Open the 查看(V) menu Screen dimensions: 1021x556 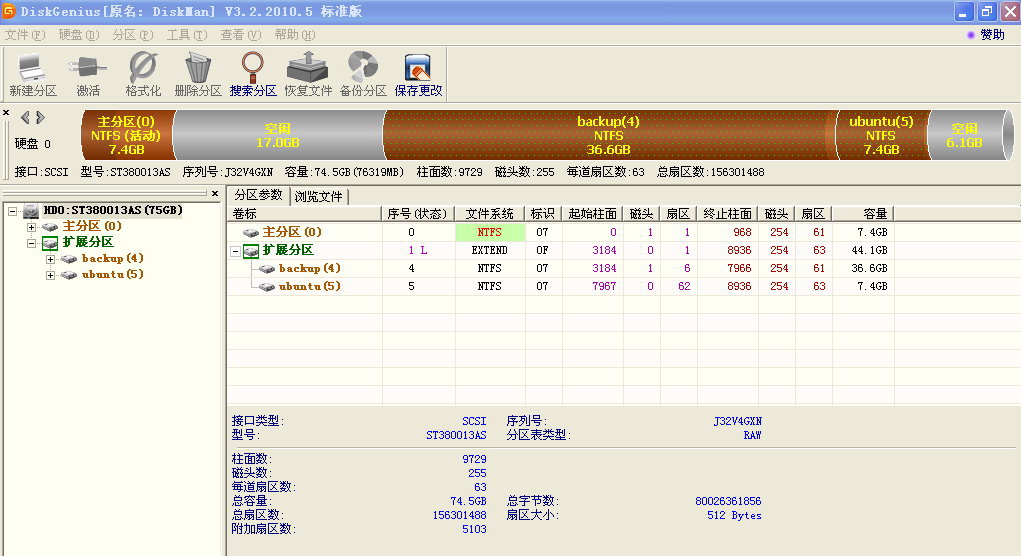(241, 35)
